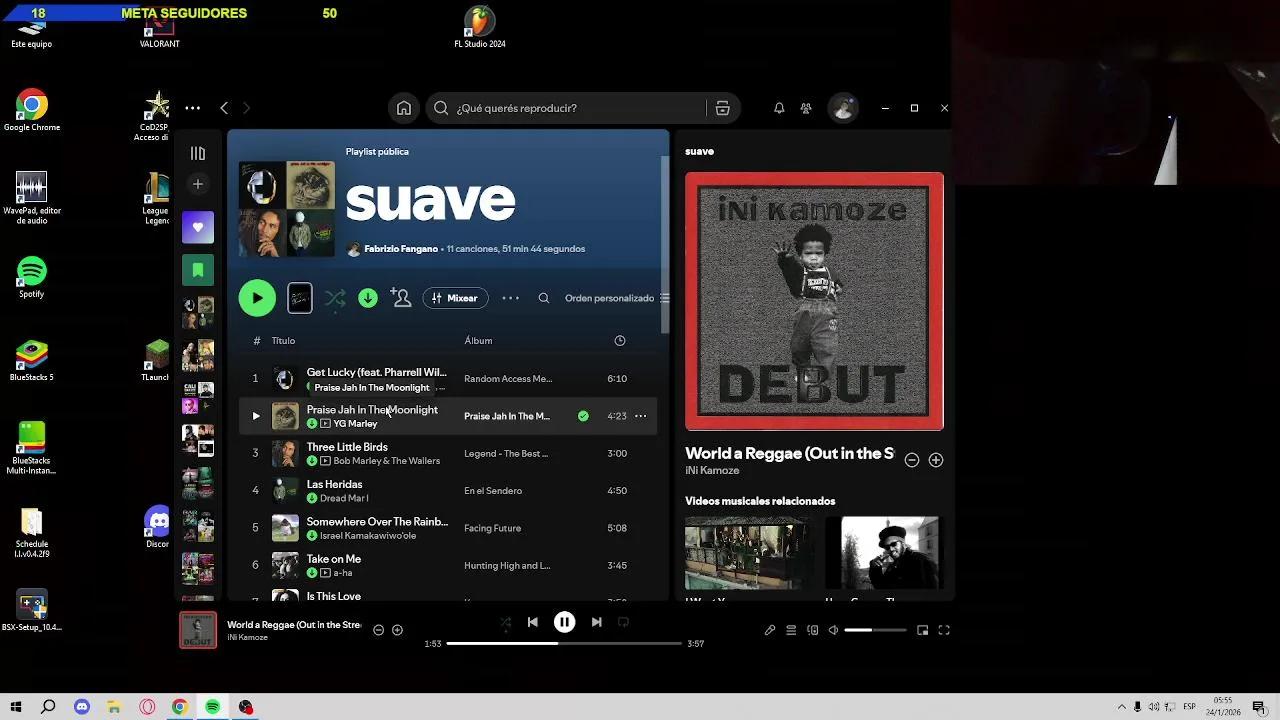This screenshot has width=1280, height=720.
Task: Open artist link Bob Marley & The Wailers
Action: 386,461
